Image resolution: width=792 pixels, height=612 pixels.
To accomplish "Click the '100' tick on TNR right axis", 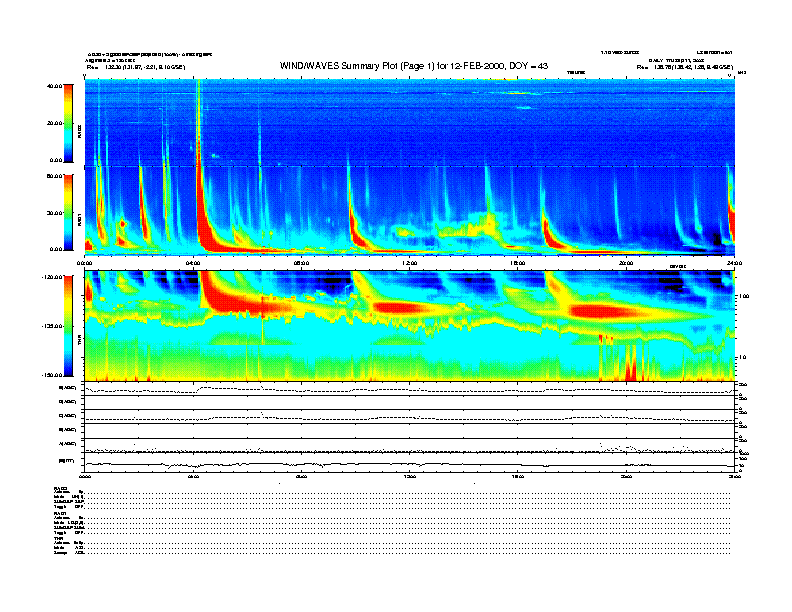I will (x=744, y=296).
